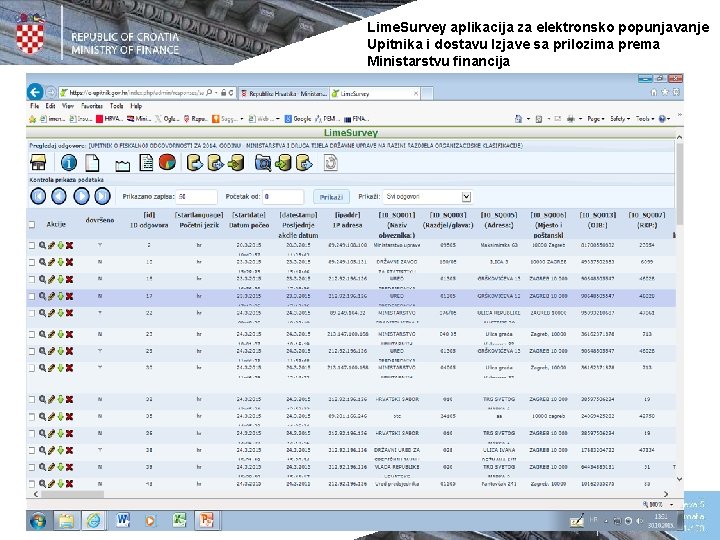Image resolution: width=720 pixels, height=540 pixels.
Task: Download files of Ministarstvo uprave response
Action: (x=60, y=246)
